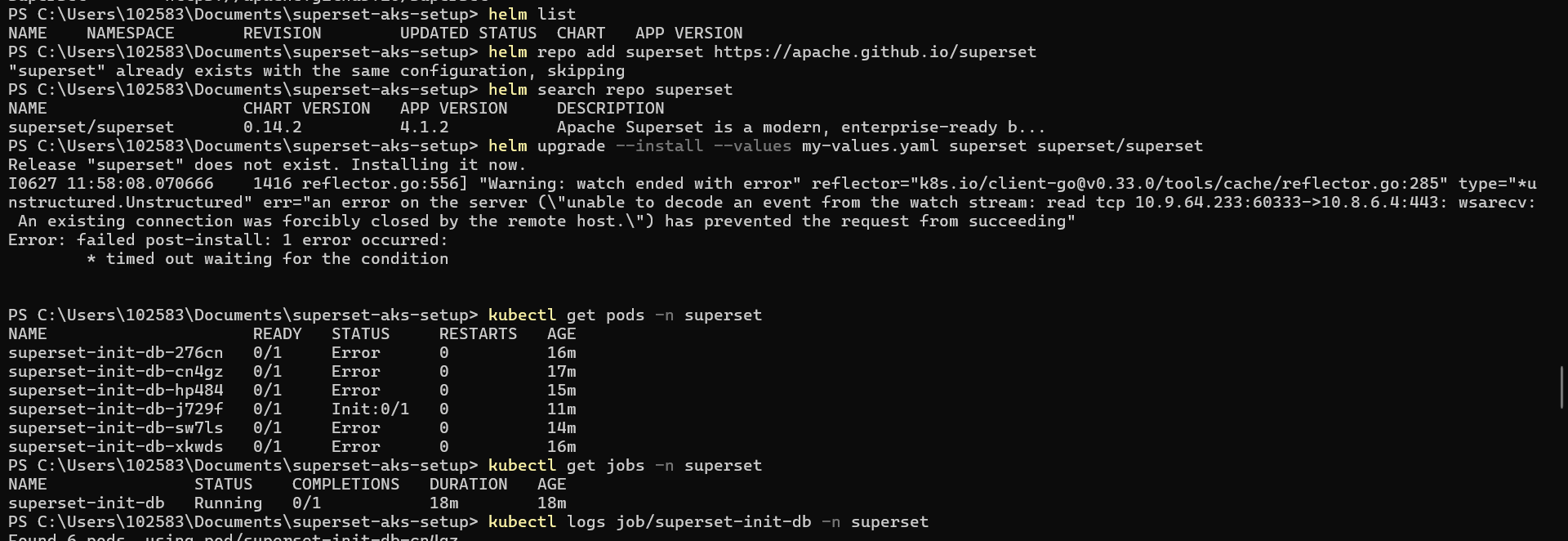Screen dimensions: 1568x541
Task: Click the Running job status
Action: click(228, 503)
